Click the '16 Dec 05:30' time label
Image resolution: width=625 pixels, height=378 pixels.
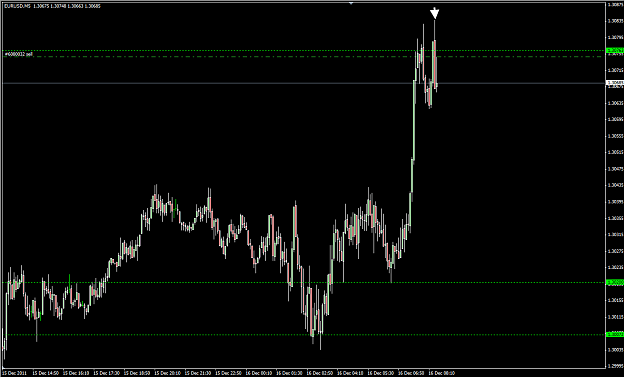pyautogui.click(x=381, y=374)
